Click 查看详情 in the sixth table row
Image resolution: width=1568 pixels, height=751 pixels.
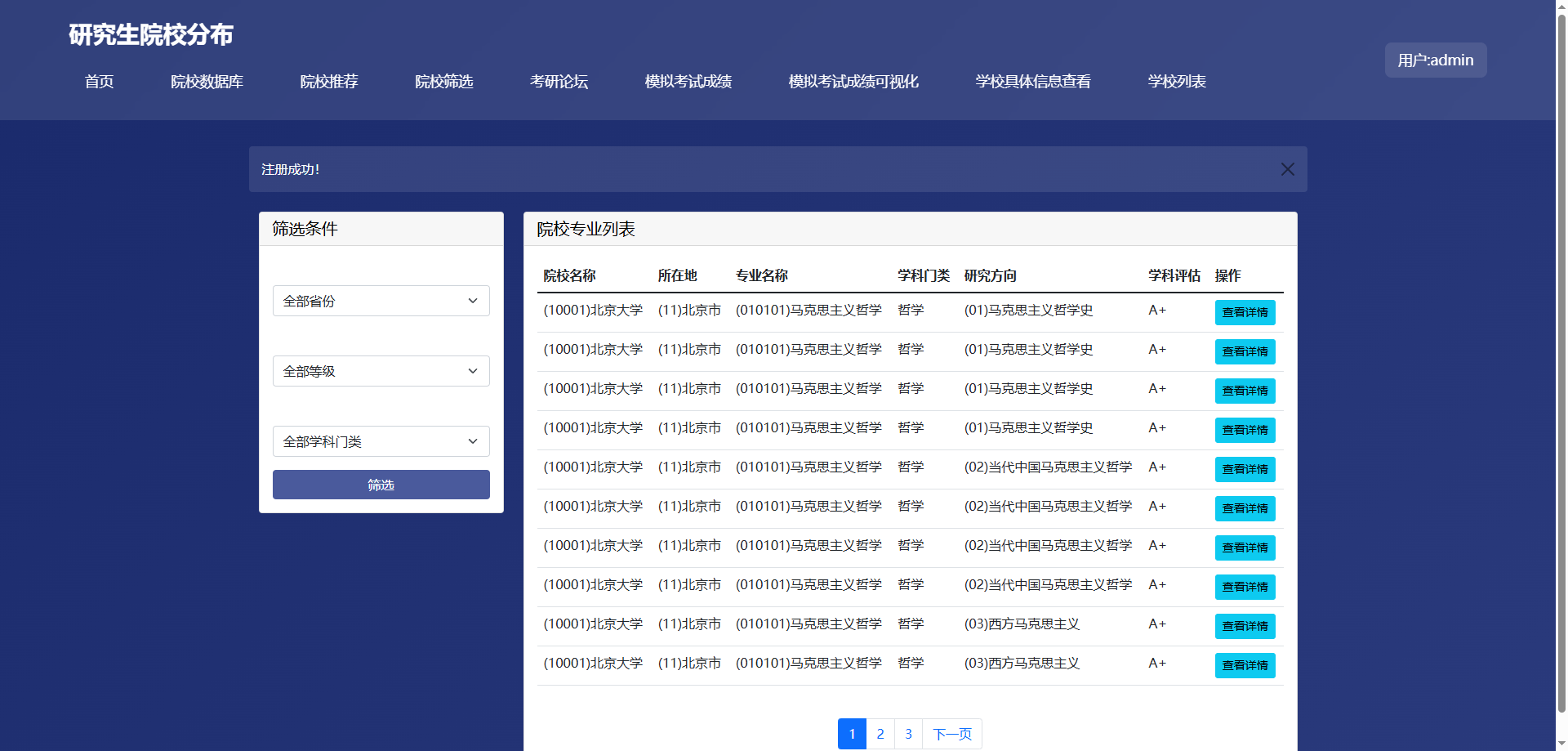coord(1245,508)
